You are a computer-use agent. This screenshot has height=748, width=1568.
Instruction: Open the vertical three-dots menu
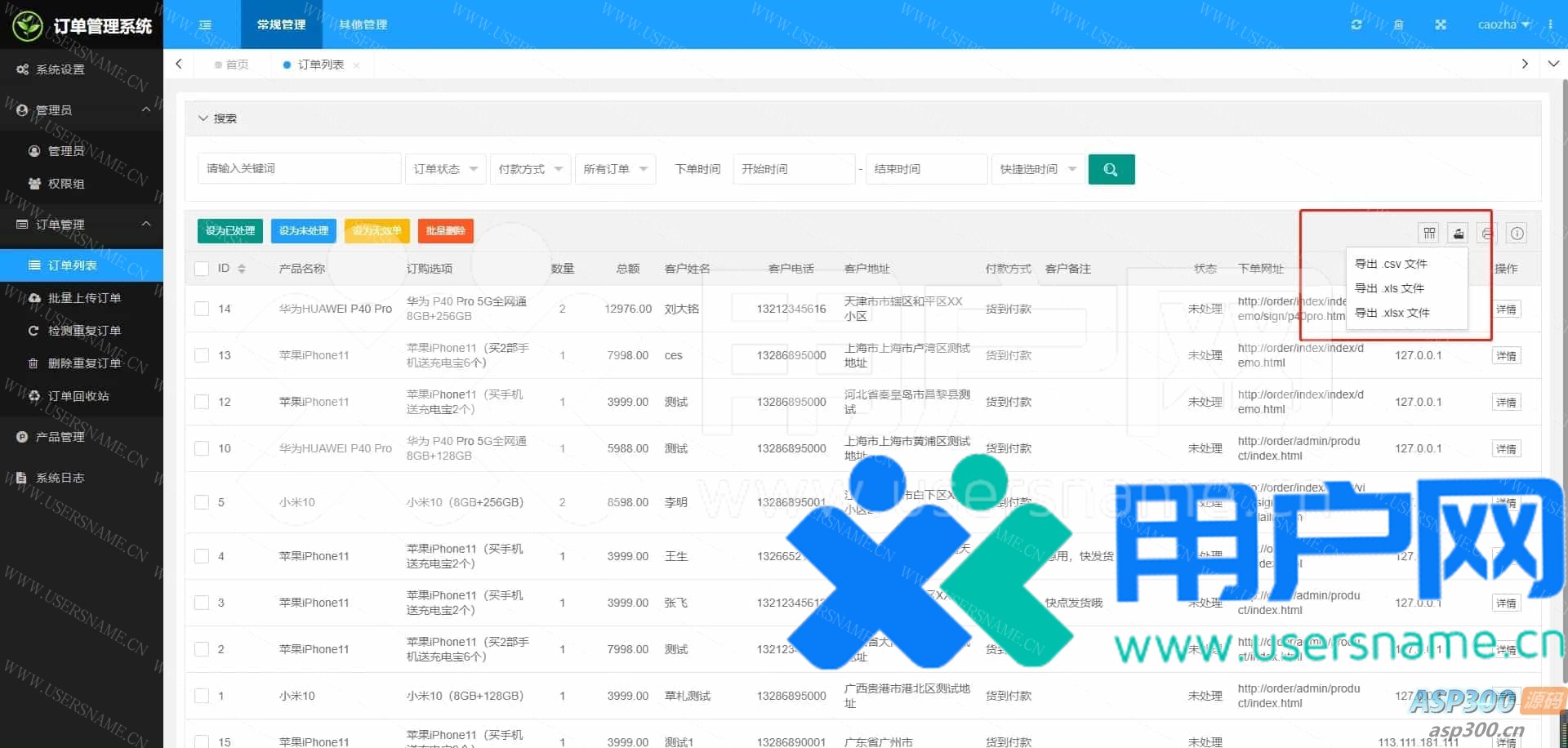(x=1550, y=24)
